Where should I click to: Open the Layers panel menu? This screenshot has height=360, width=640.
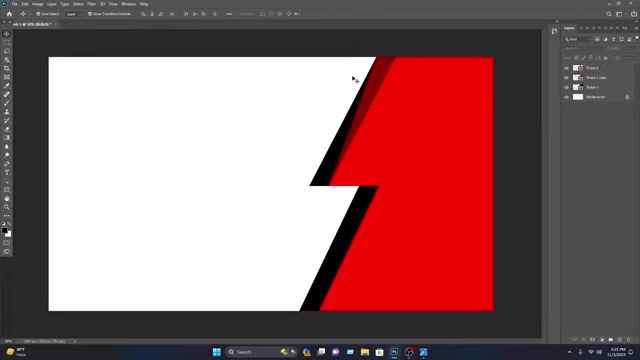(636, 28)
